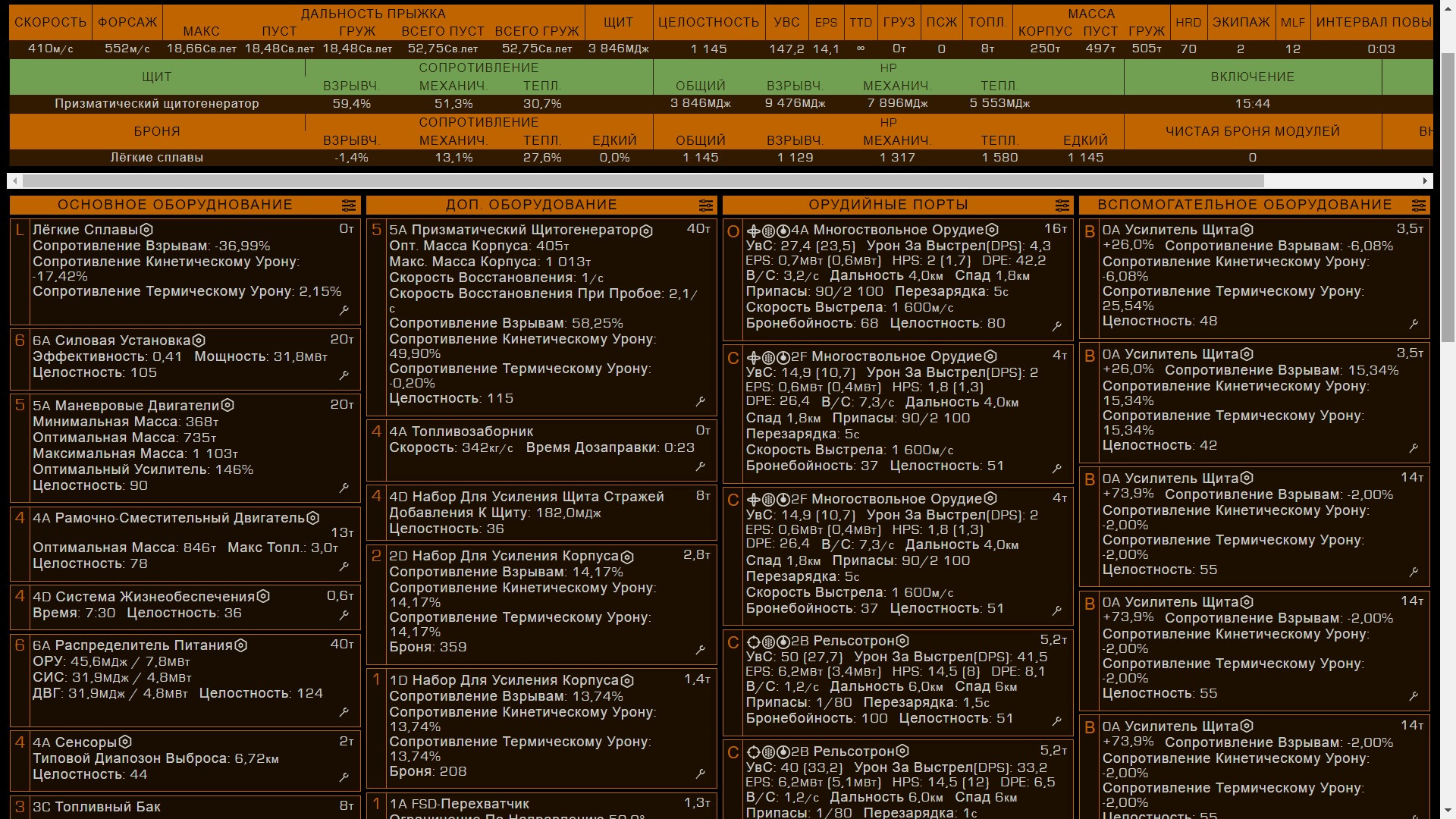This screenshot has width=1456, height=819.
Task: Click wrench icon on 4A fuel scoop
Action: (701, 467)
